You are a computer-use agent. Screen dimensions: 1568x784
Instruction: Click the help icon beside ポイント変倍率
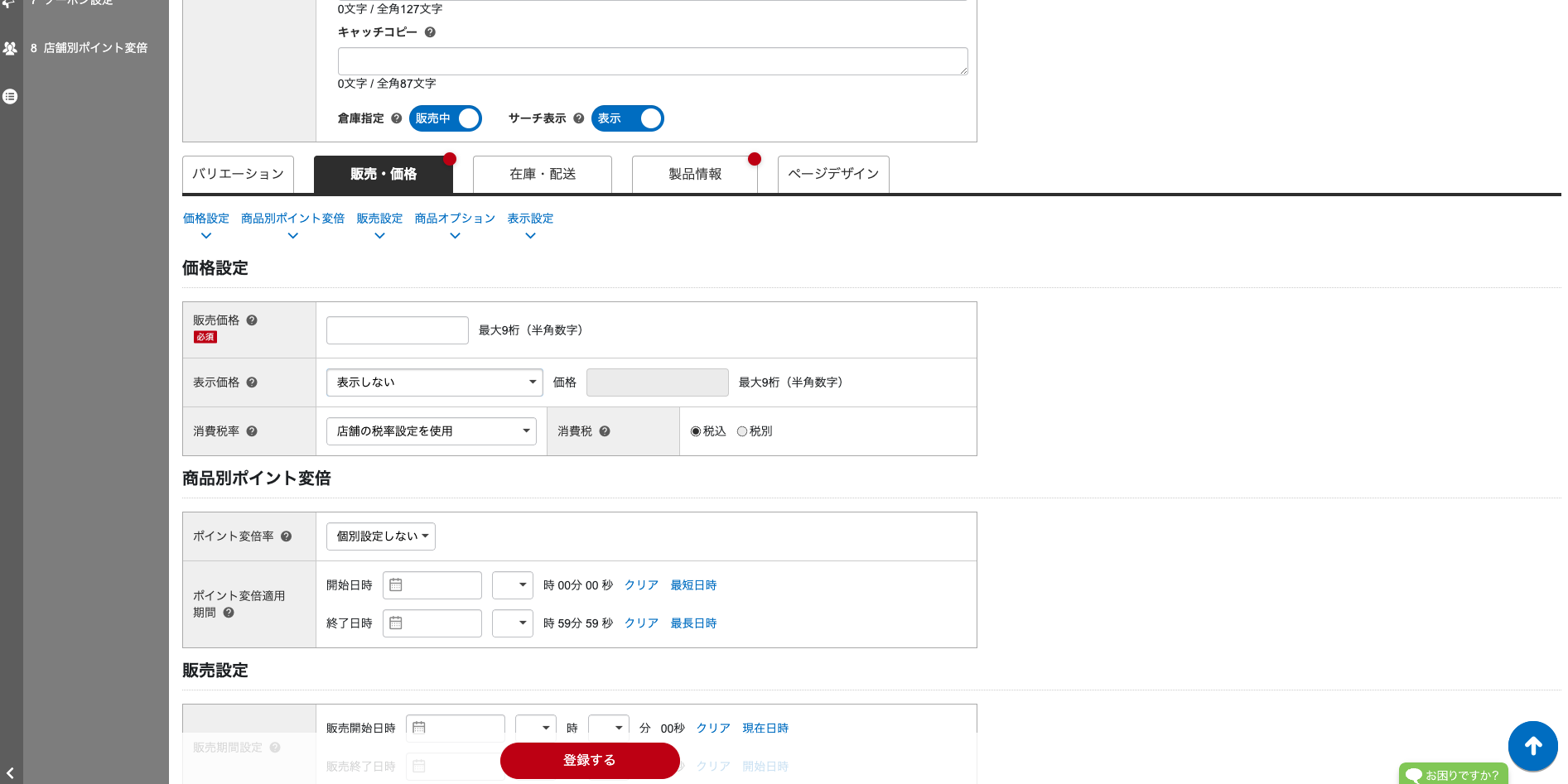[x=287, y=536]
